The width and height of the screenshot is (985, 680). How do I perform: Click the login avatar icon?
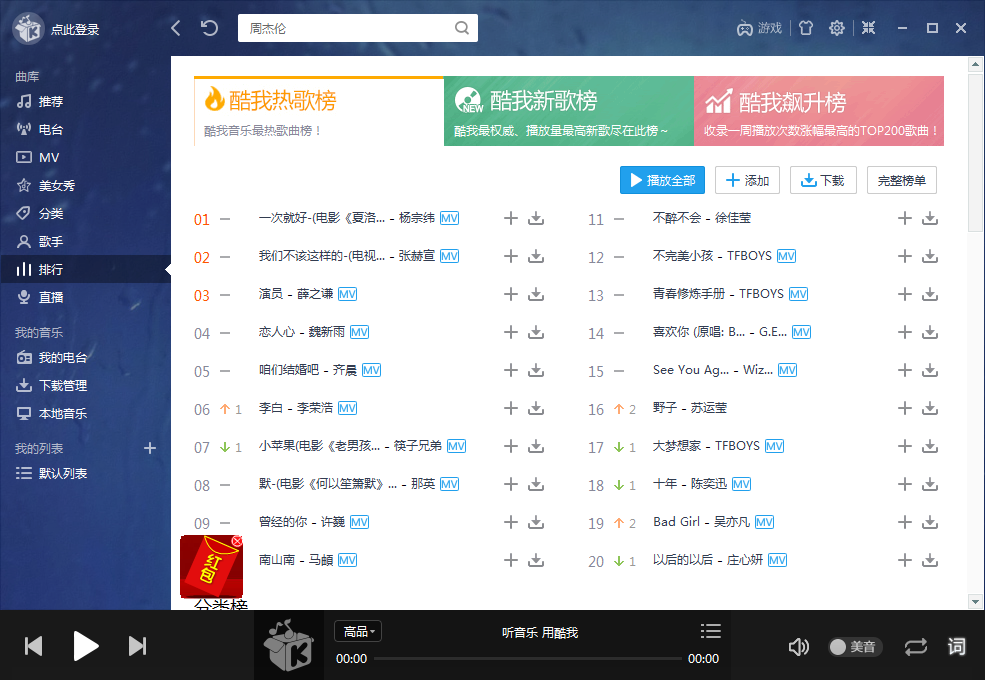pyautogui.click(x=28, y=29)
